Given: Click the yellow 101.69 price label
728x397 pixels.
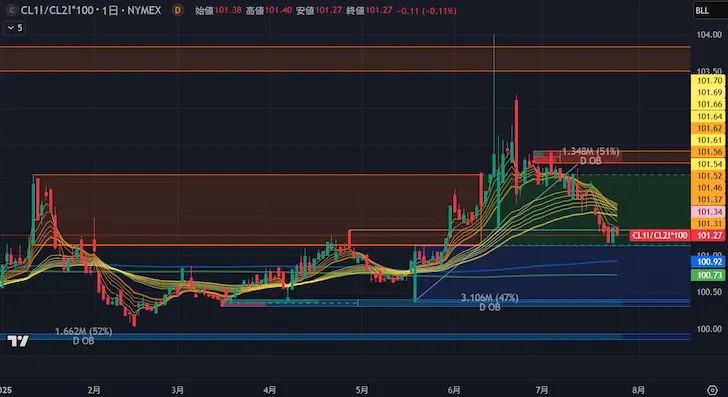Looking at the screenshot, I should [x=708, y=92].
